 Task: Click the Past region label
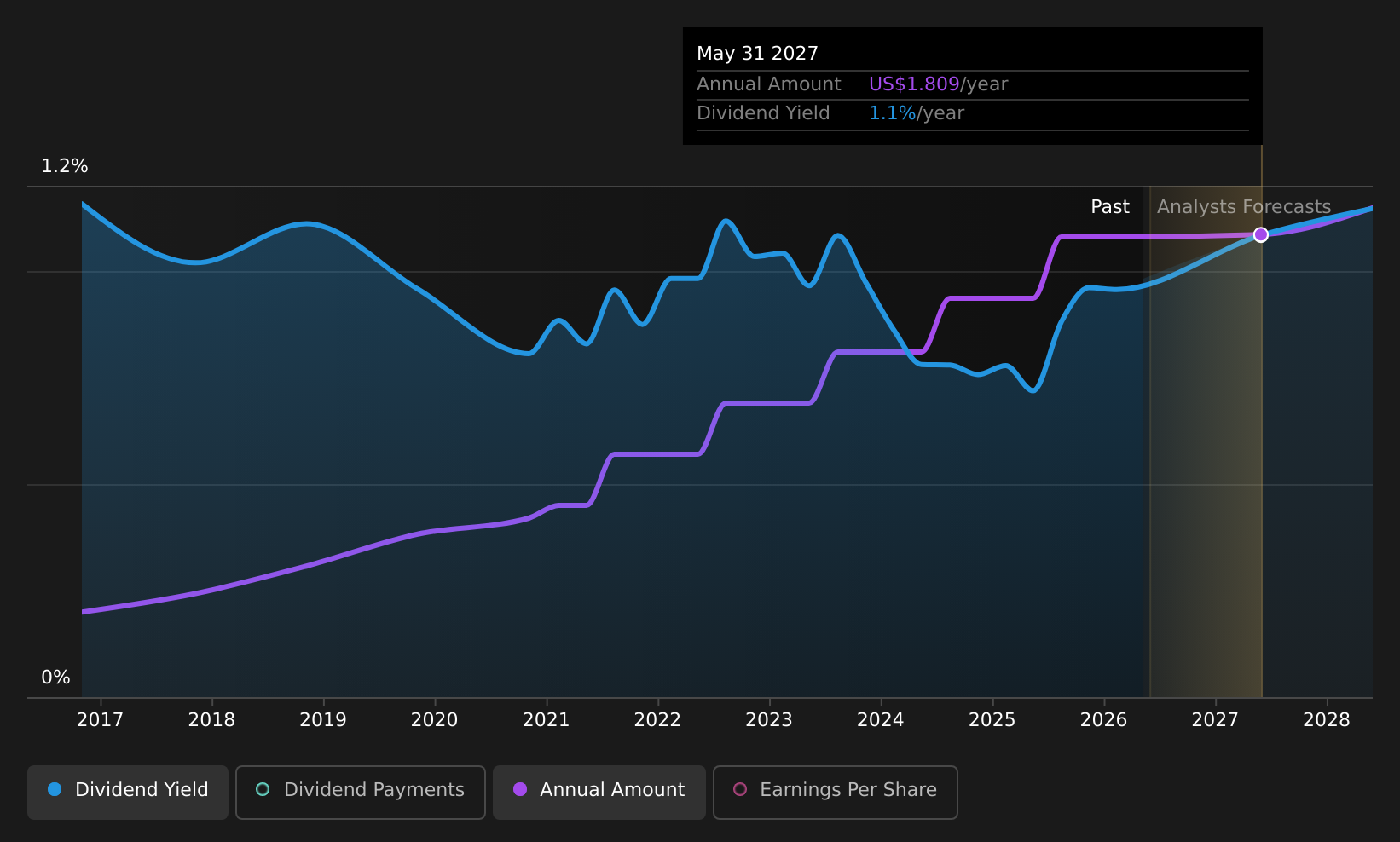(1110, 207)
